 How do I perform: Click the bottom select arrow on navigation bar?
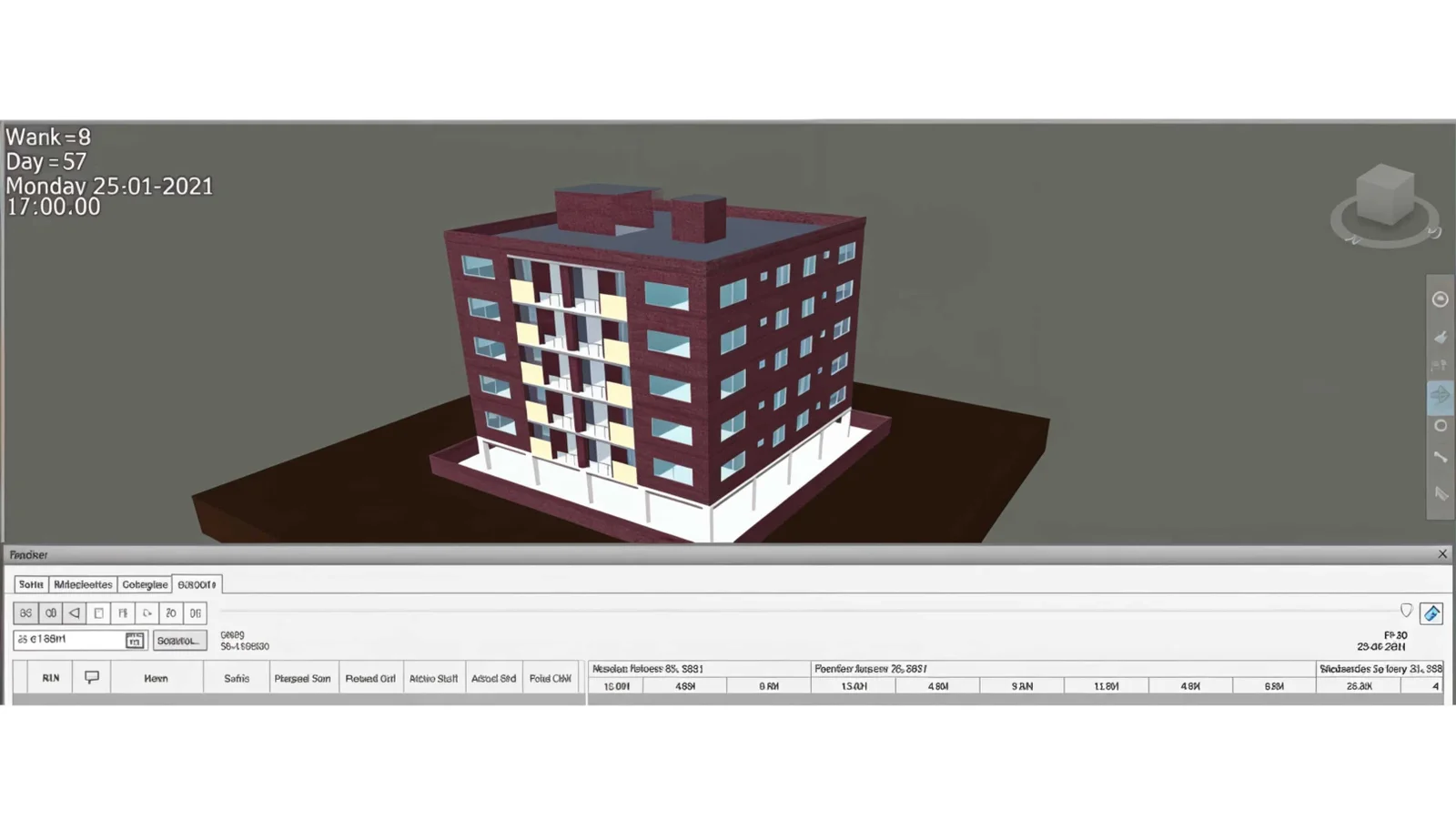1440,493
